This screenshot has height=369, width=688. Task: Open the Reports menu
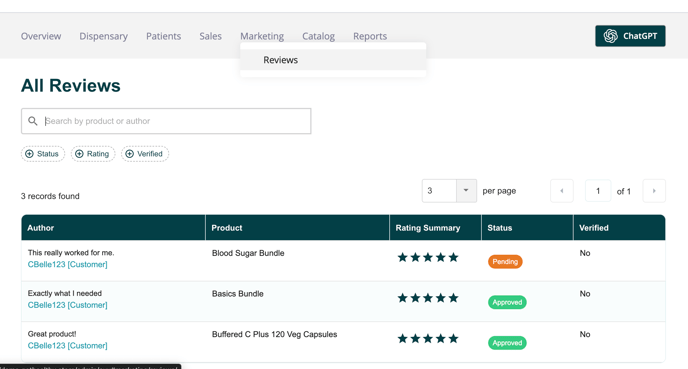pos(370,36)
